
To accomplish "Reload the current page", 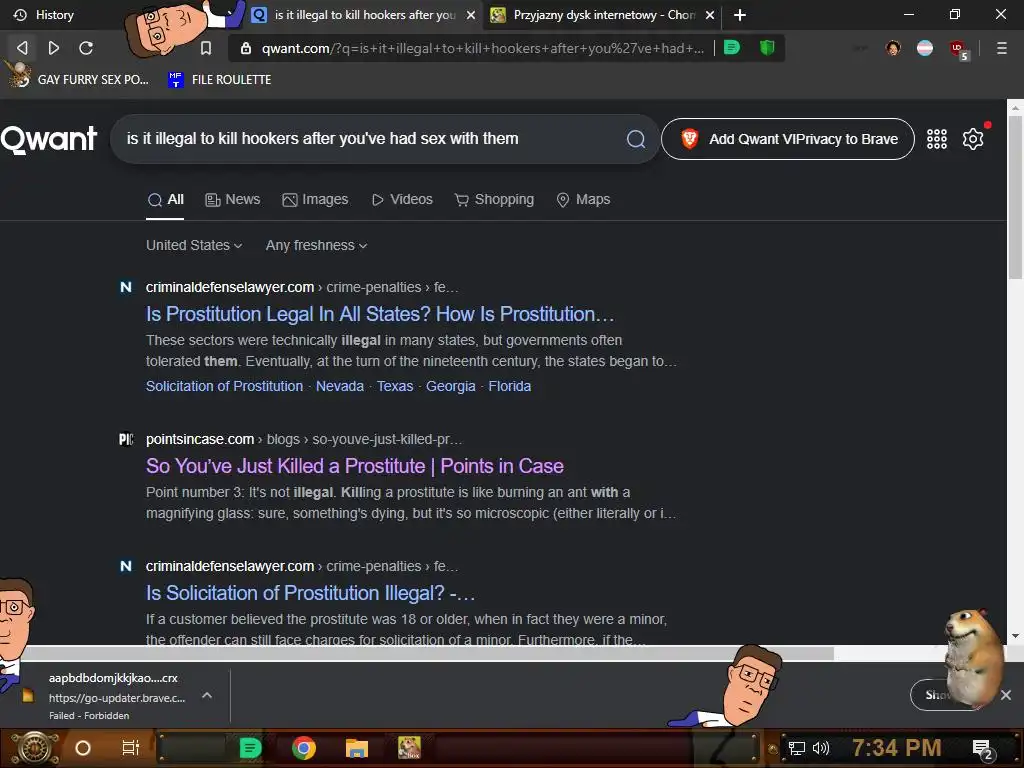I will coord(86,48).
